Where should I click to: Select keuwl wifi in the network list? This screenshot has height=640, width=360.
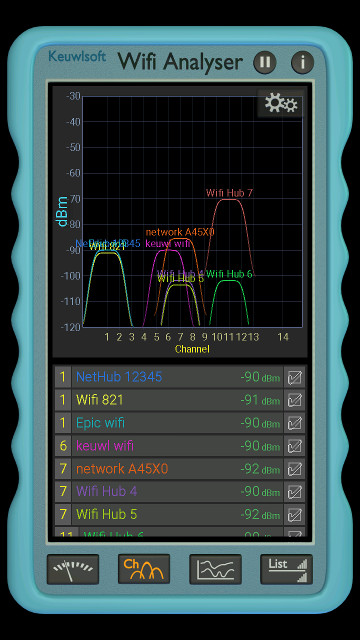(180, 446)
